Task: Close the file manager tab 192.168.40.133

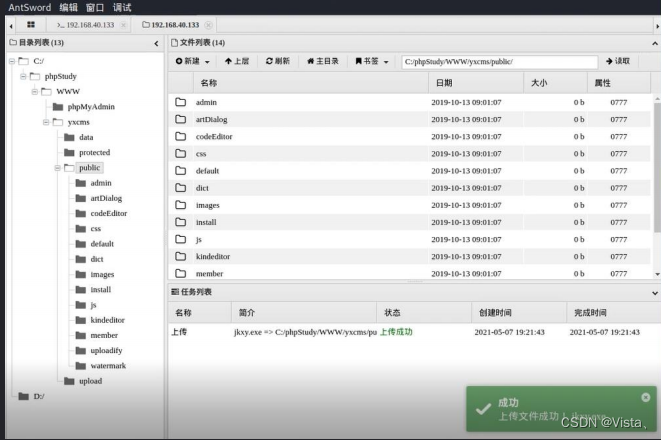Action: tap(208, 25)
